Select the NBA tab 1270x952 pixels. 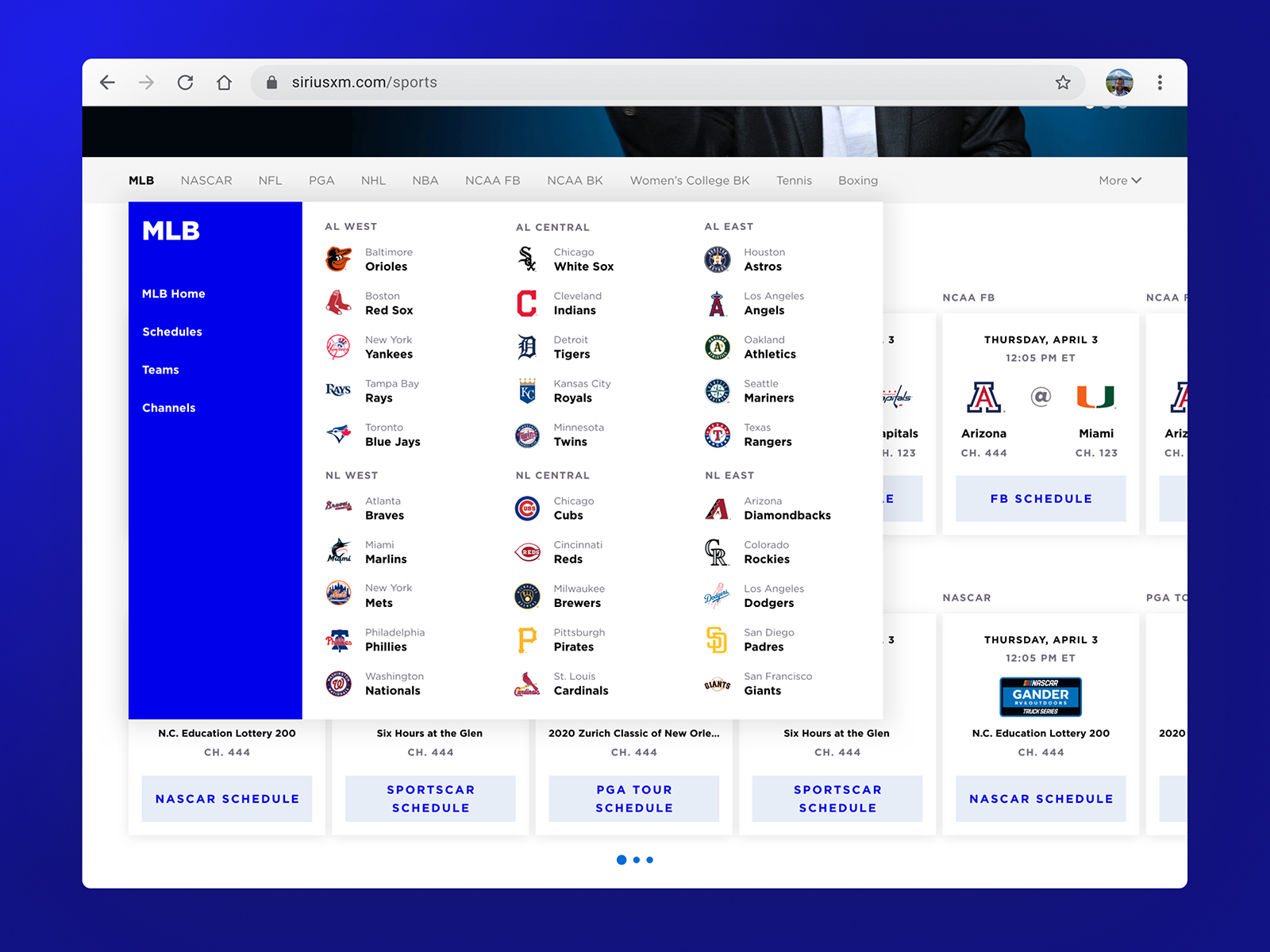425,180
